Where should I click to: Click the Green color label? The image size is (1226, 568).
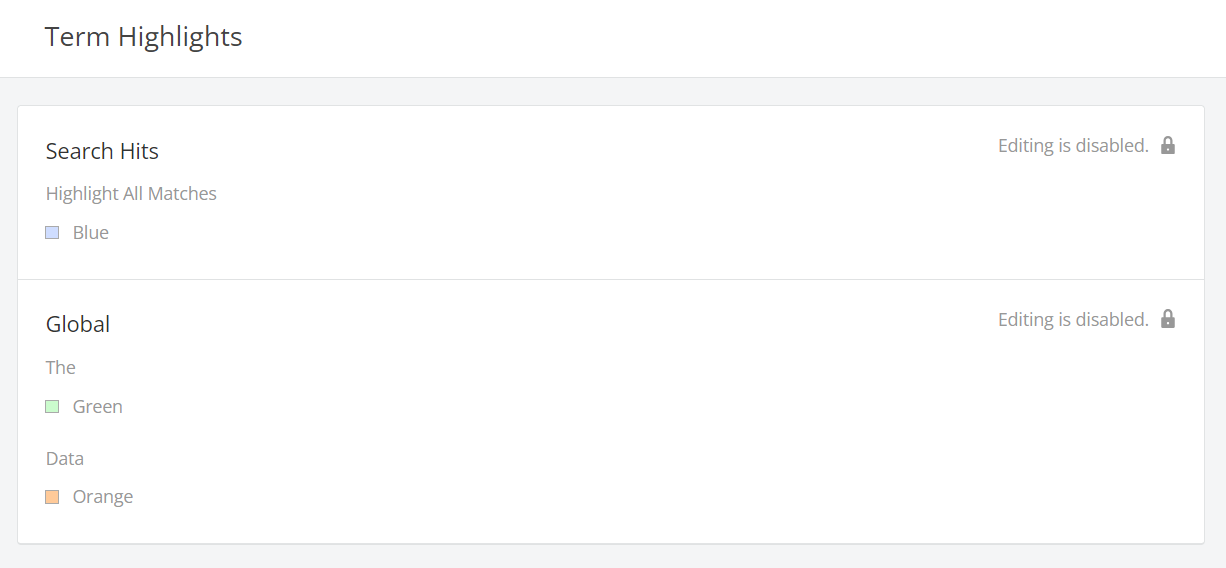(x=98, y=406)
